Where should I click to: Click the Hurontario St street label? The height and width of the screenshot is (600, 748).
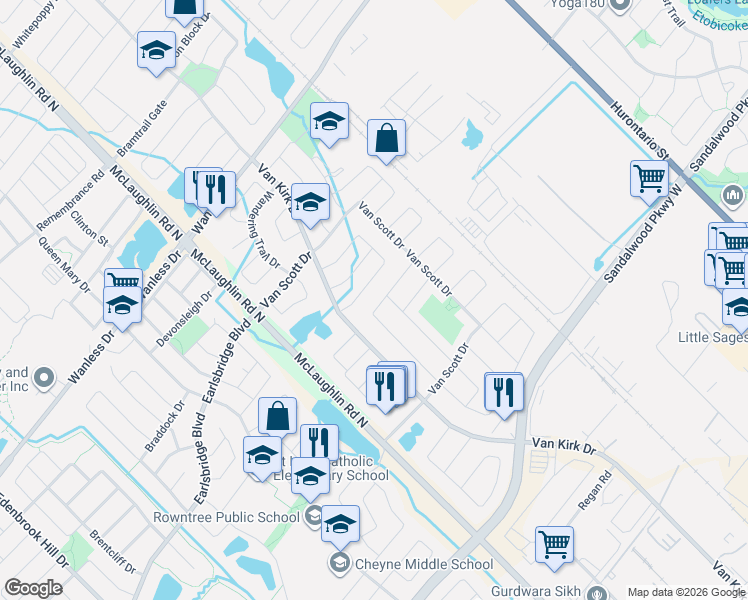tap(639, 130)
